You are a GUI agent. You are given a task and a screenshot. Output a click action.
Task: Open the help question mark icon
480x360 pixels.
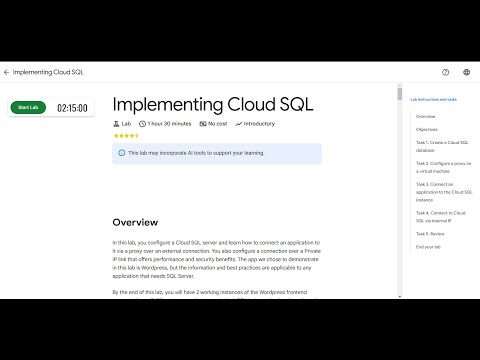point(445,72)
